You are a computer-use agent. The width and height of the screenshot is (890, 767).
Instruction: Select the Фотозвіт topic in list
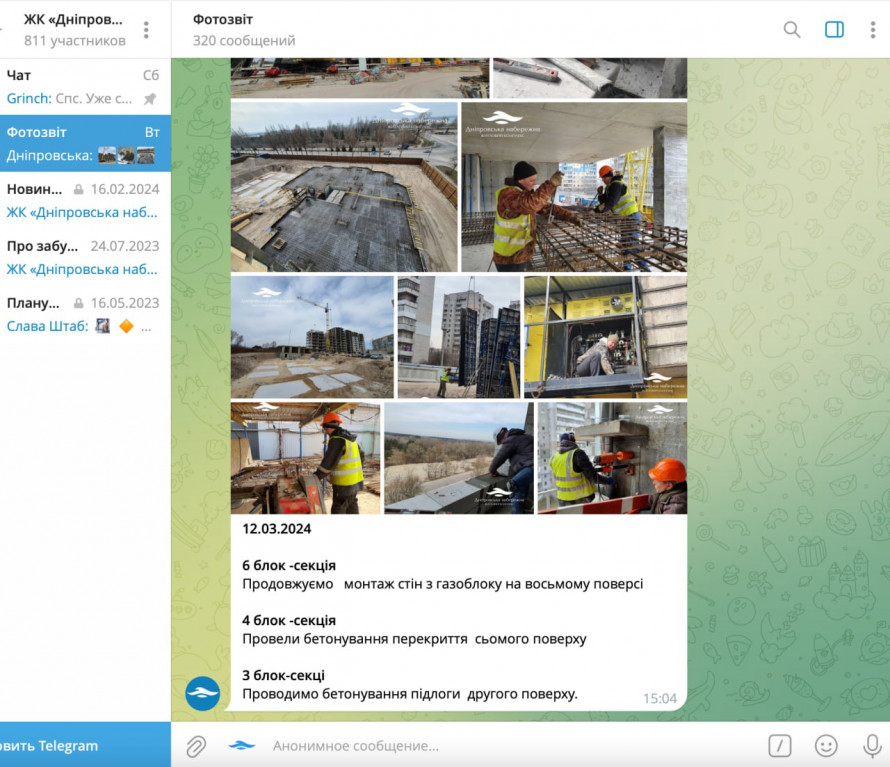[x=85, y=144]
